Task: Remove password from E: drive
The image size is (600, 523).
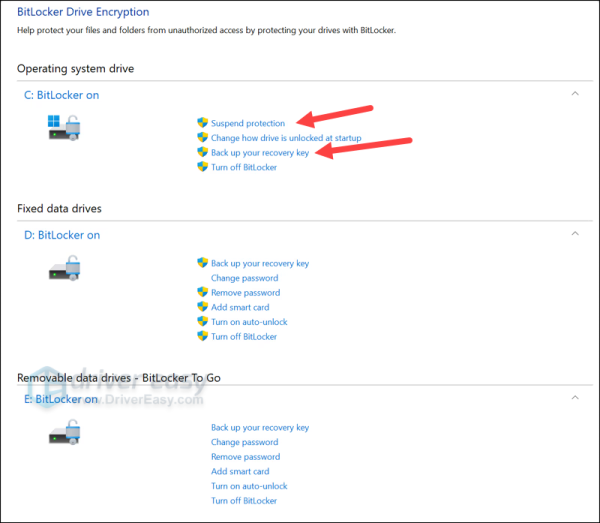Action: (245, 457)
